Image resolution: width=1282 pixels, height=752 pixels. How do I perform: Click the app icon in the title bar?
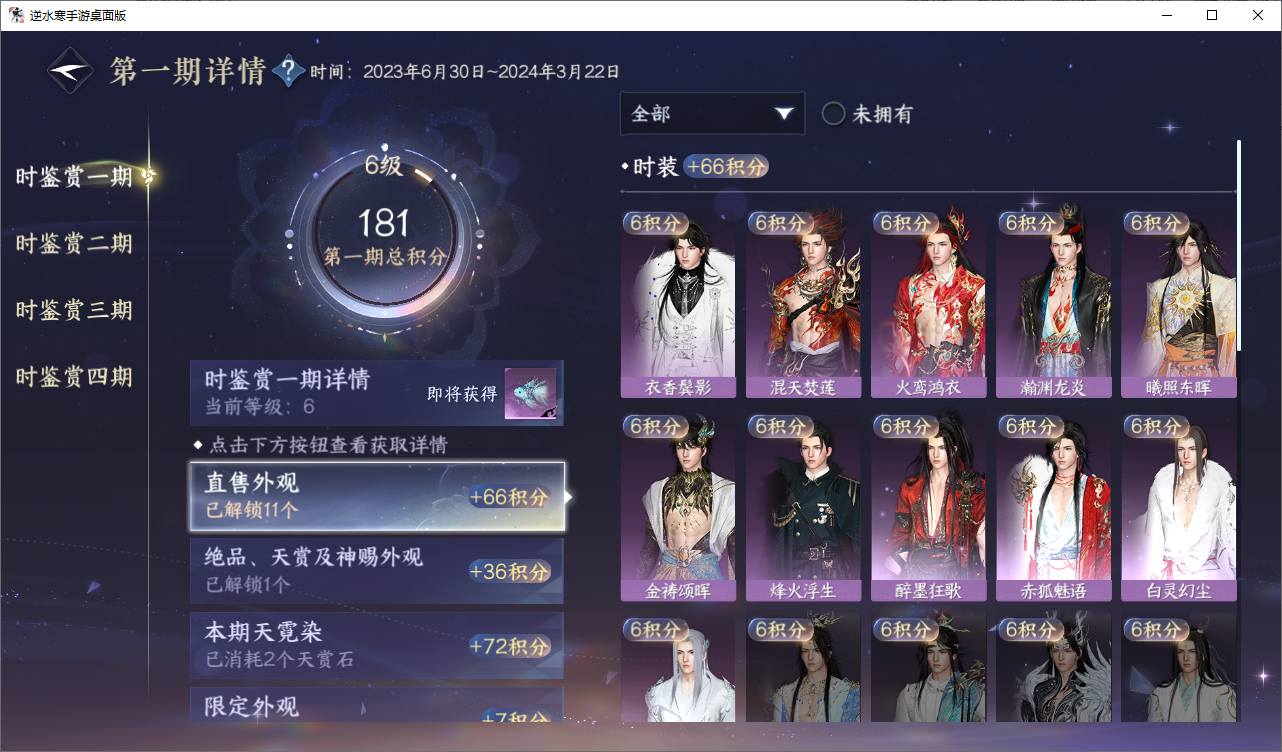[16, 15]
